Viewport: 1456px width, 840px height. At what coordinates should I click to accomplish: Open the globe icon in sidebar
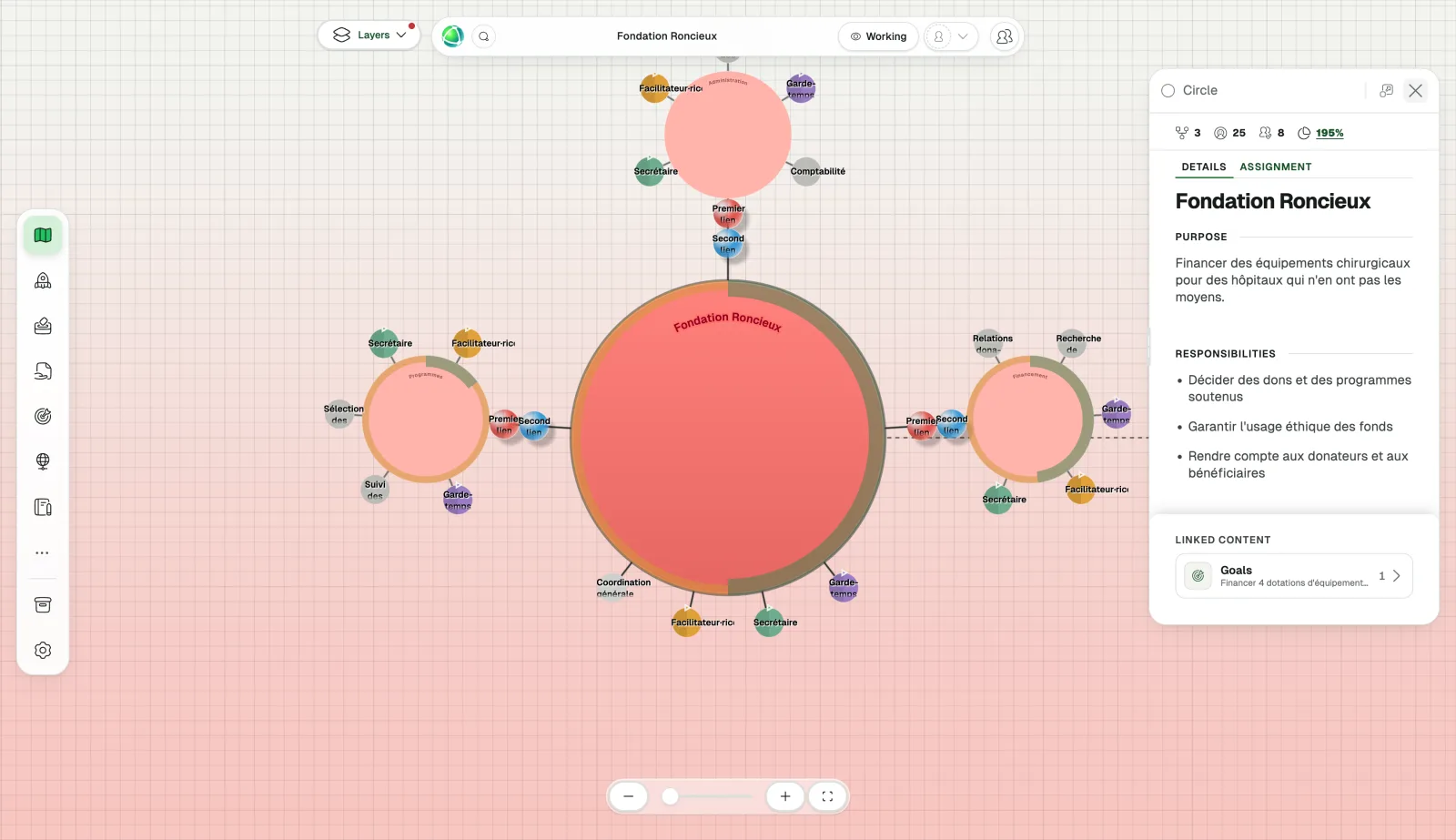(x=43, y=461)
